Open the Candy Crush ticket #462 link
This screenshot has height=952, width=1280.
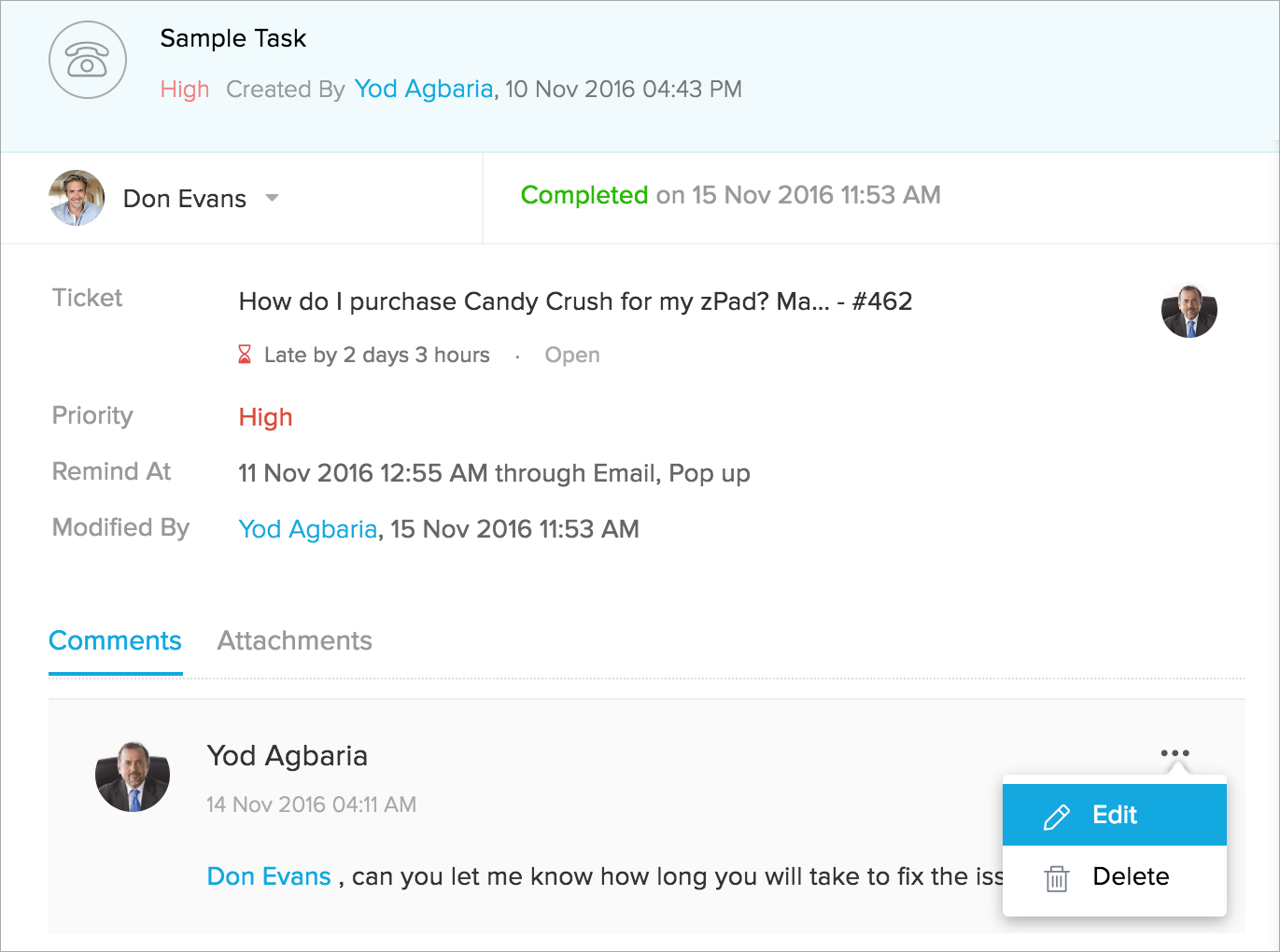click(574, 301)
